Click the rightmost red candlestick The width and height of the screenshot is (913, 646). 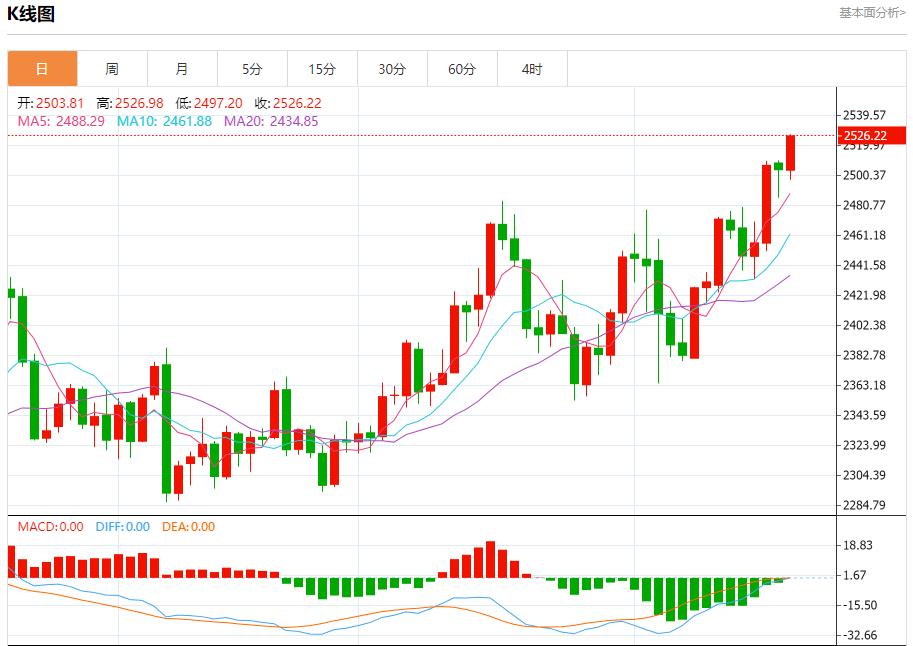pyautogui.click(x=790, y=153)
